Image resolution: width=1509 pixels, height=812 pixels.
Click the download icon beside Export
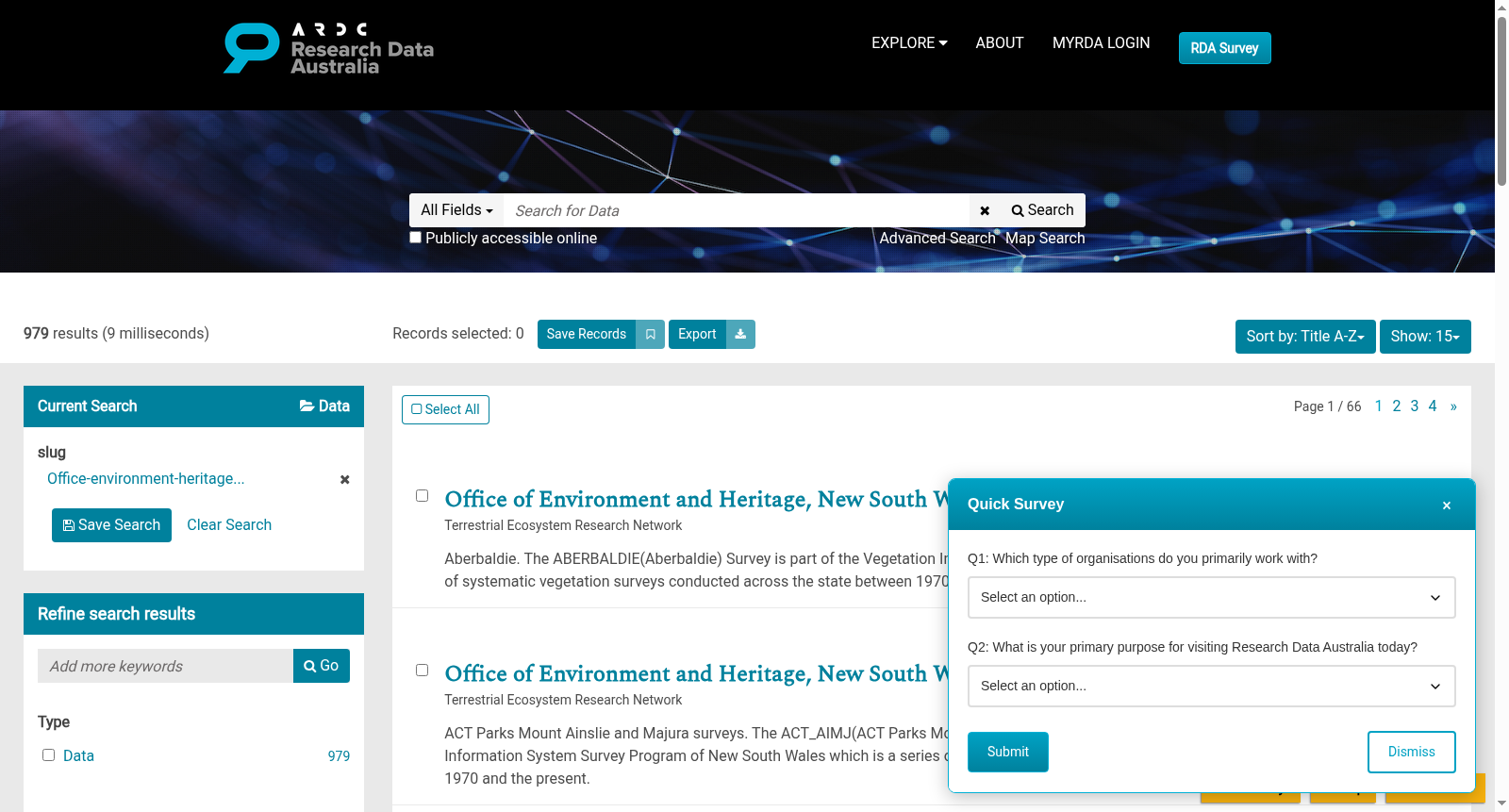tap(740, 334)
